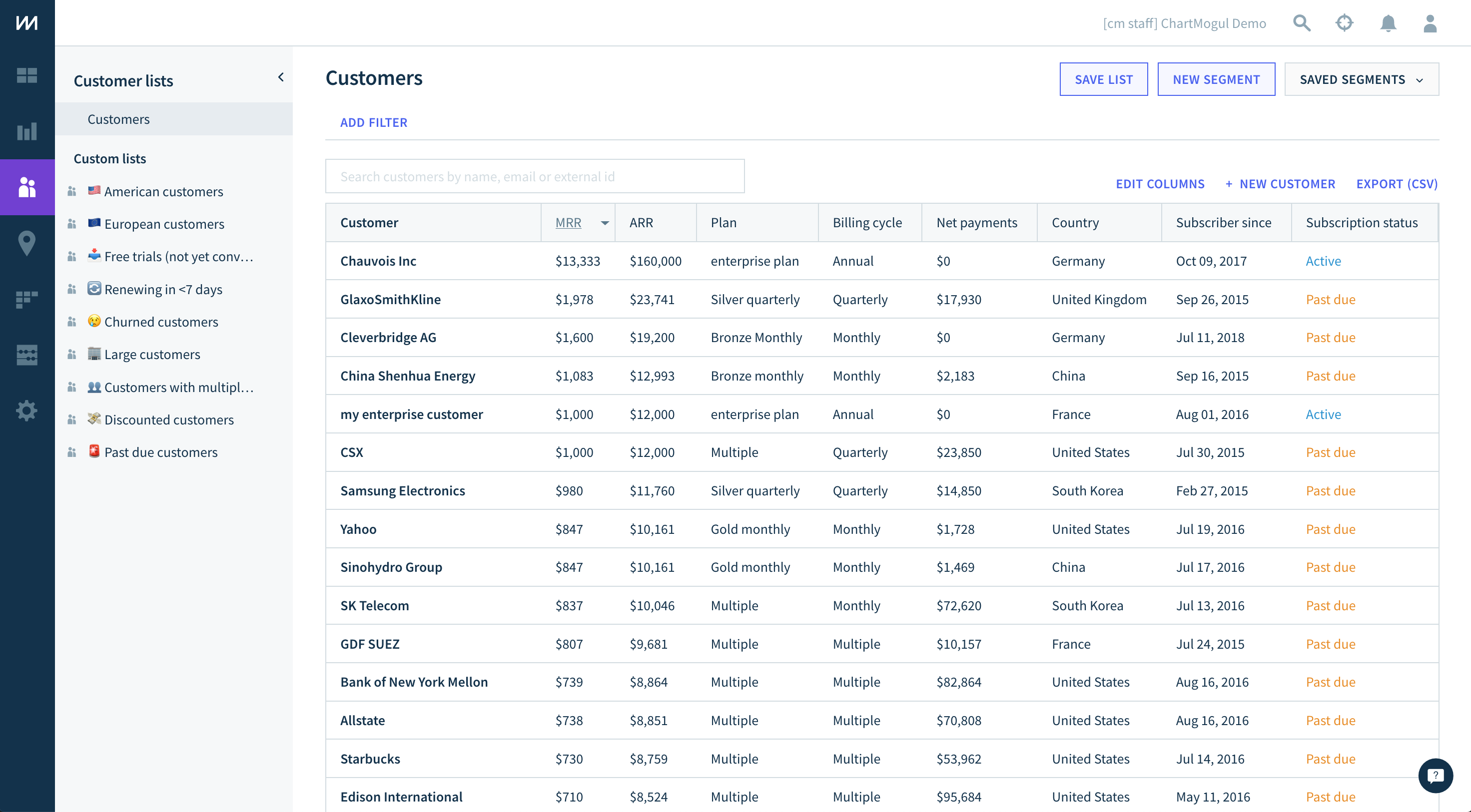Open the Cleverbridge AG customer
Image resolution: width=1471 pixels, height=812 pixels.
(x=388, y=337)
